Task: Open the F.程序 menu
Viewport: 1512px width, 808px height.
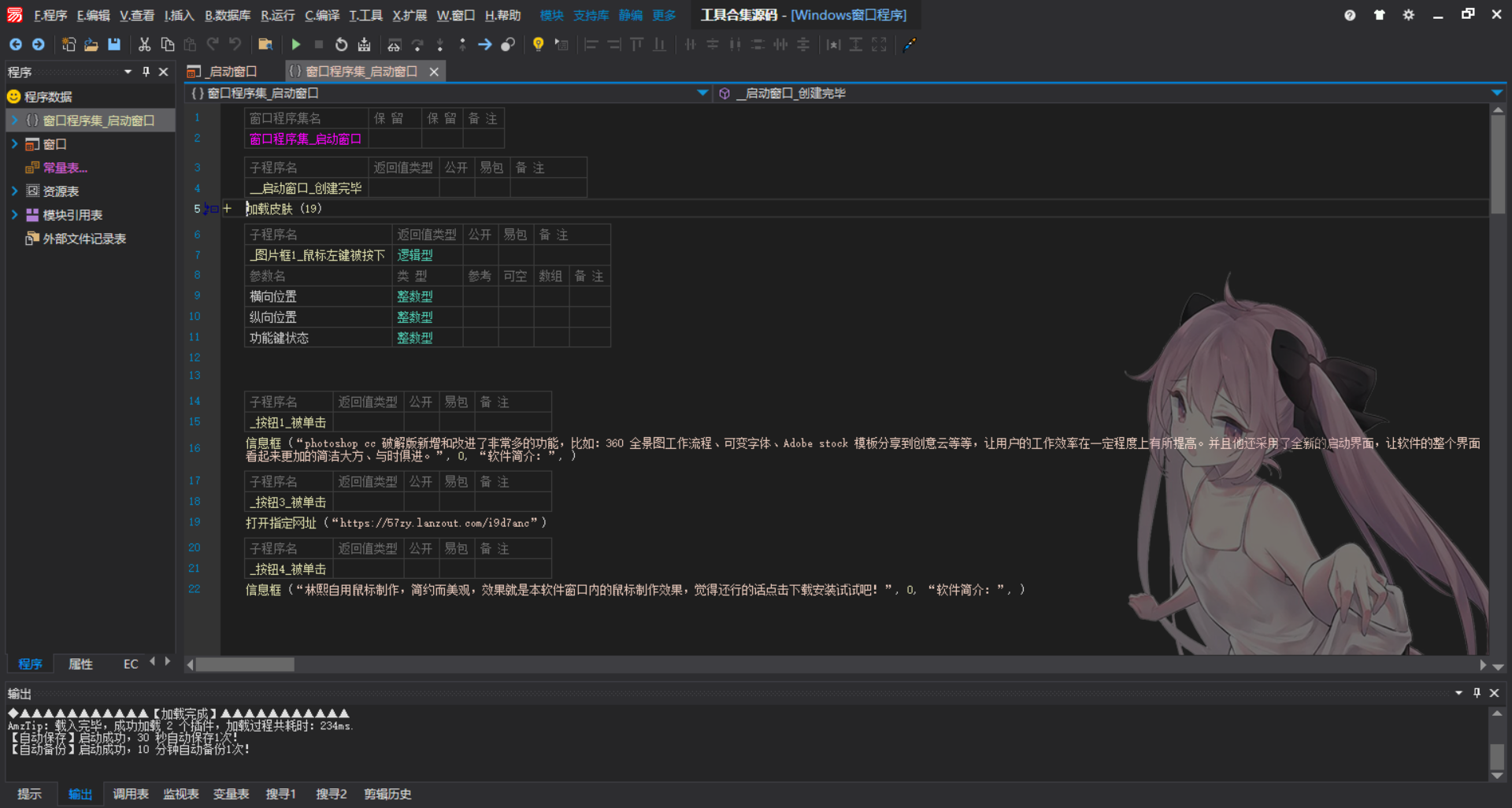Action: pyautogui.click(x=50, y=15)
